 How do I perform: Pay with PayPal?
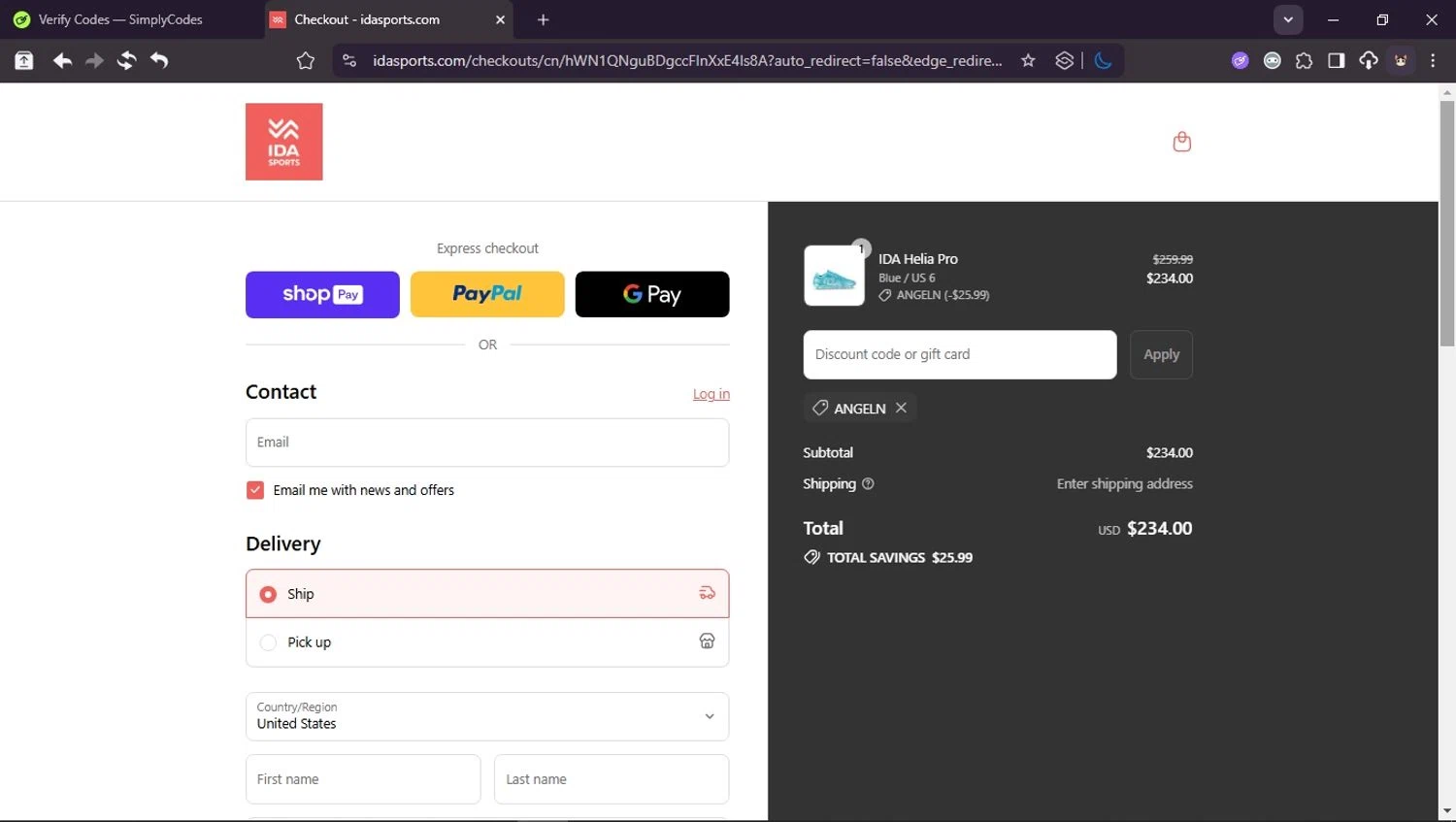coord(487,294)
